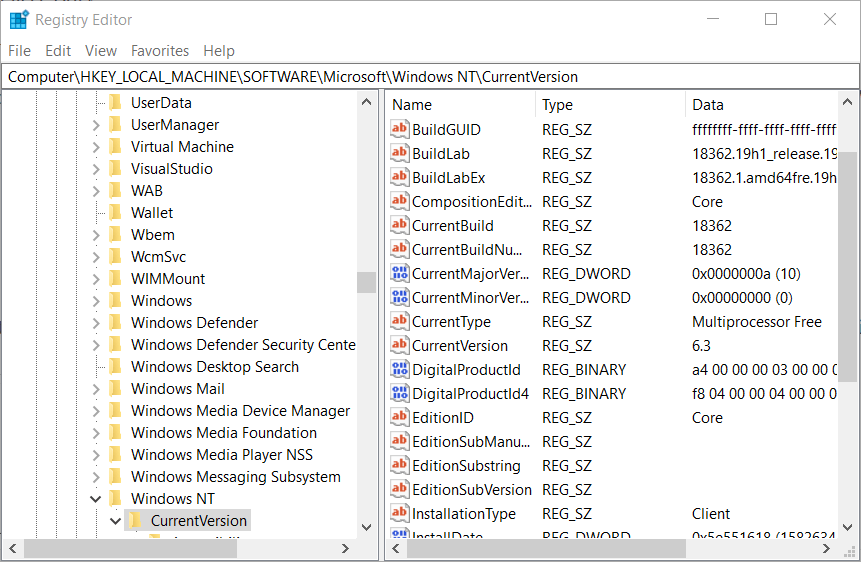This screenshot has height=562, width=861.
Task: Select the CurrentBuild string value icon
Action: (x=399, y=225)
